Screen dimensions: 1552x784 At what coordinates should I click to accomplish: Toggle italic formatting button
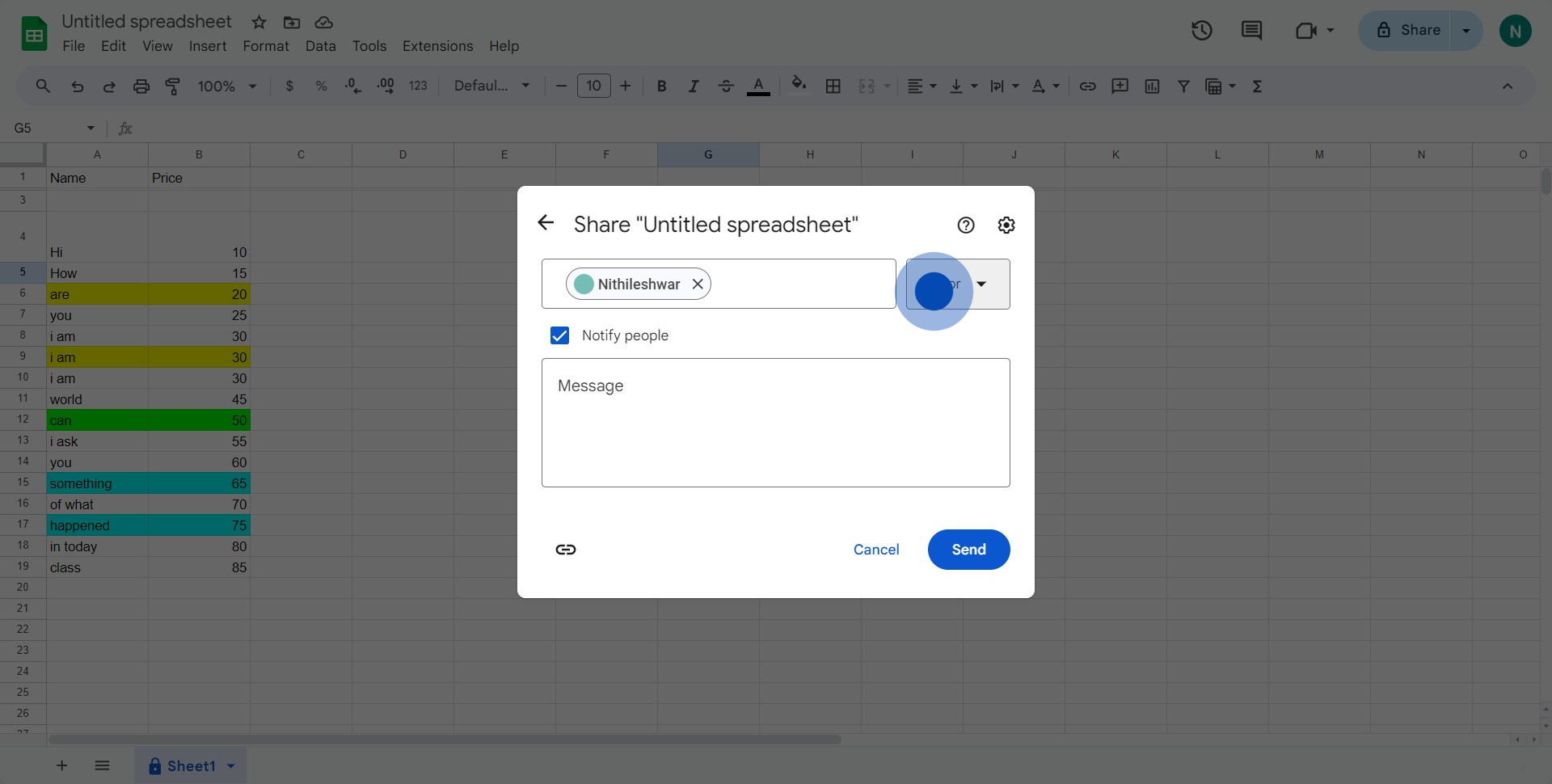pos(693,86)
